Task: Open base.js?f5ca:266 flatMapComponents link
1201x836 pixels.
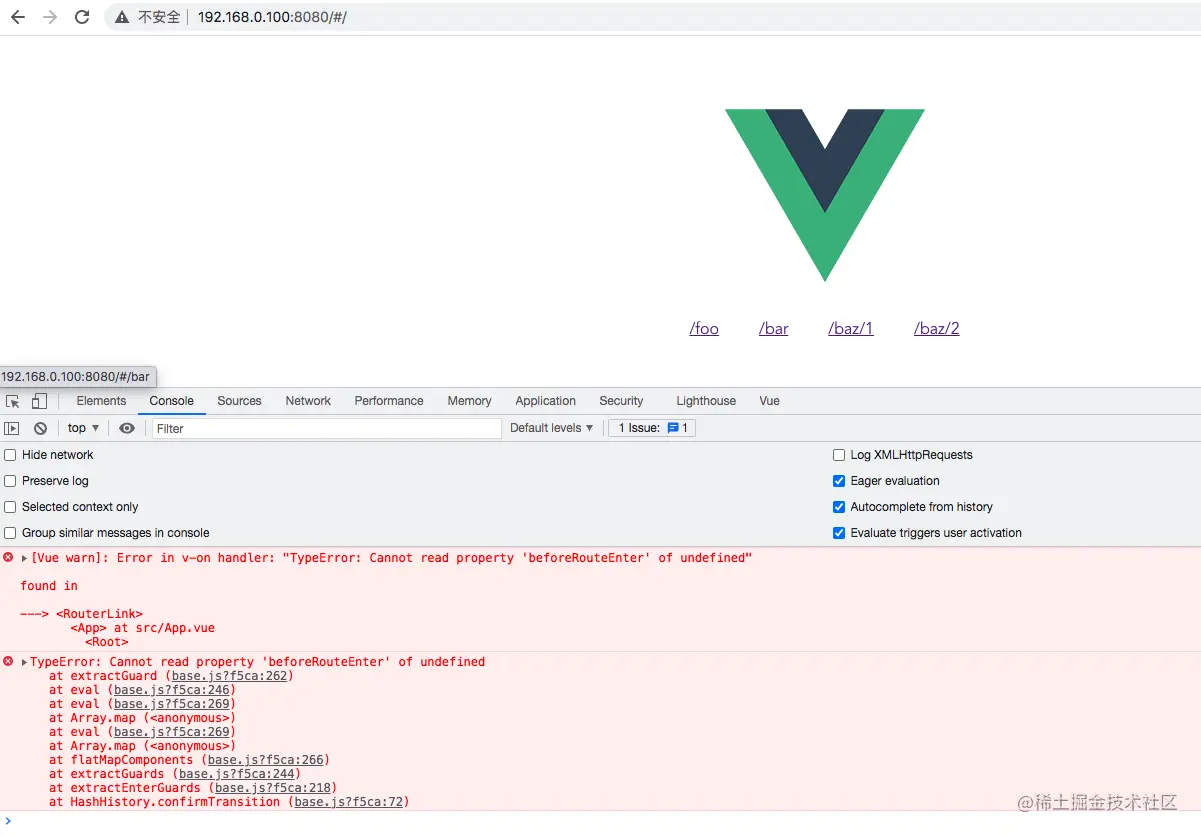Action: 265,760
